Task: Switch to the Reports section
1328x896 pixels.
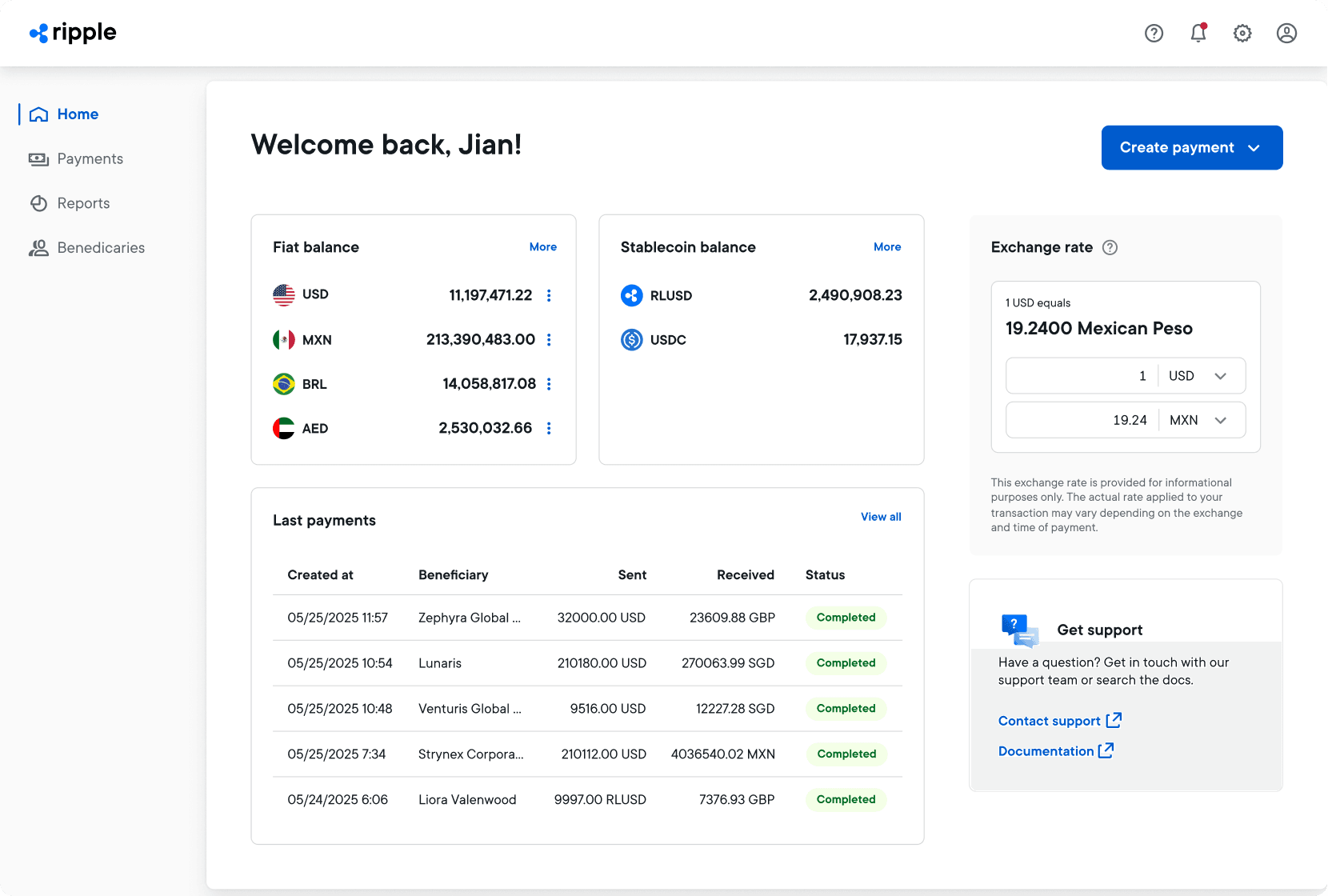Action: 82,203
